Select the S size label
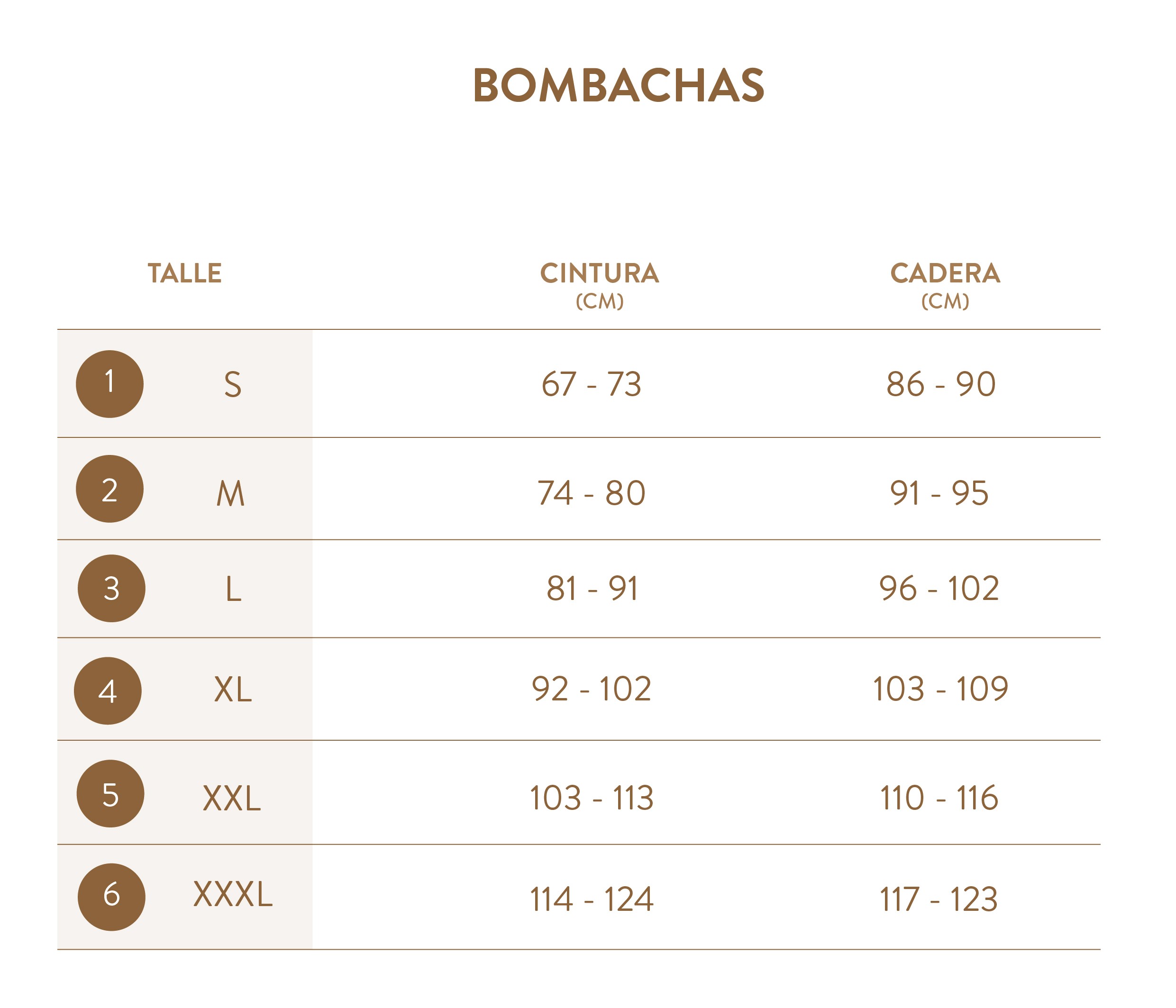The width and height of the screenshot is (1176, 1008). coord(233,384)
